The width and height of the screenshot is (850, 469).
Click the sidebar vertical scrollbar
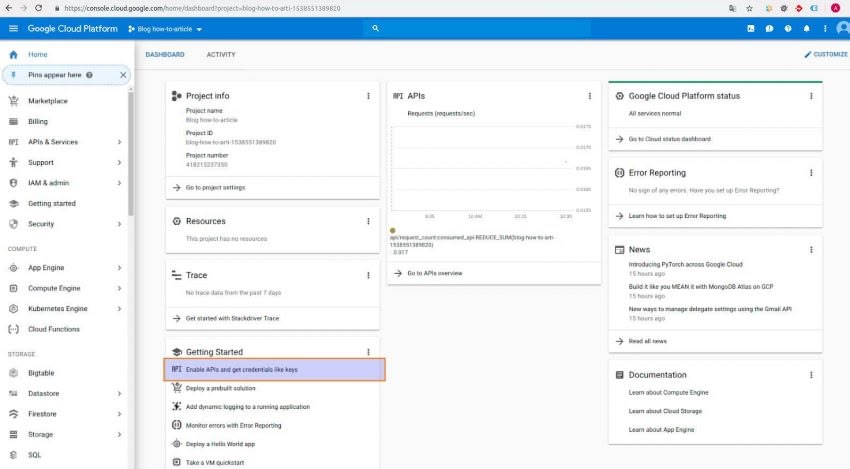coord(130,153)
